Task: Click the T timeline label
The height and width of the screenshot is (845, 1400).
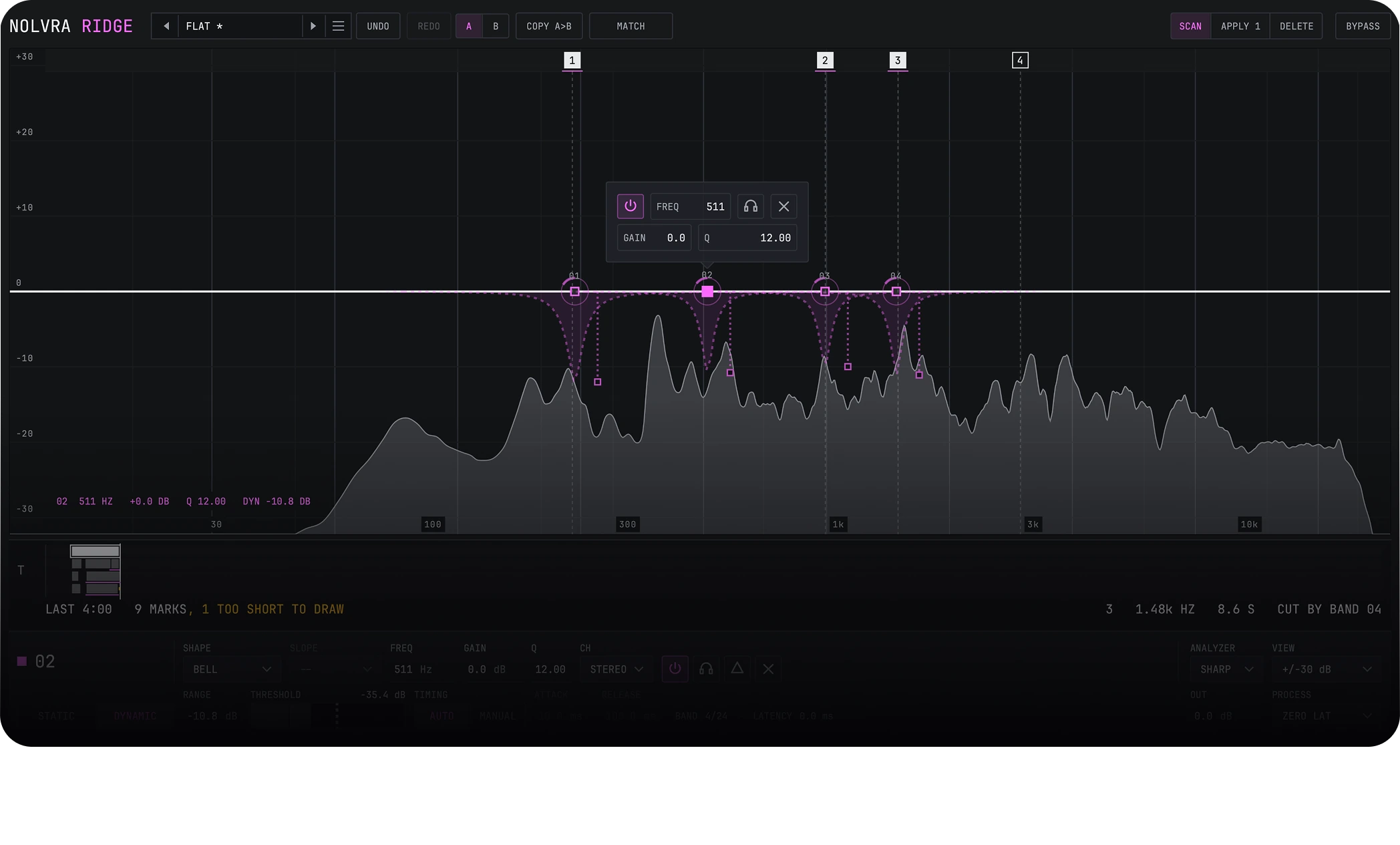Action: pos(21,570)
